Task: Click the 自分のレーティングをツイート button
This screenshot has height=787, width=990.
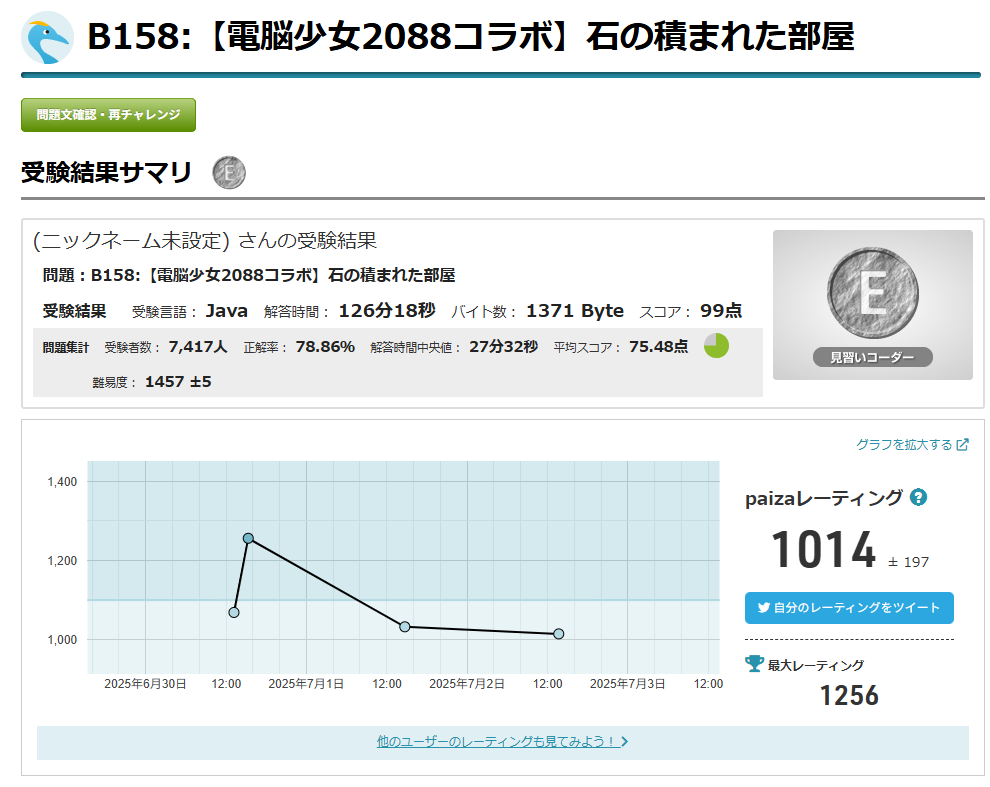Action: pyautogui.click(x=849, y=608)
